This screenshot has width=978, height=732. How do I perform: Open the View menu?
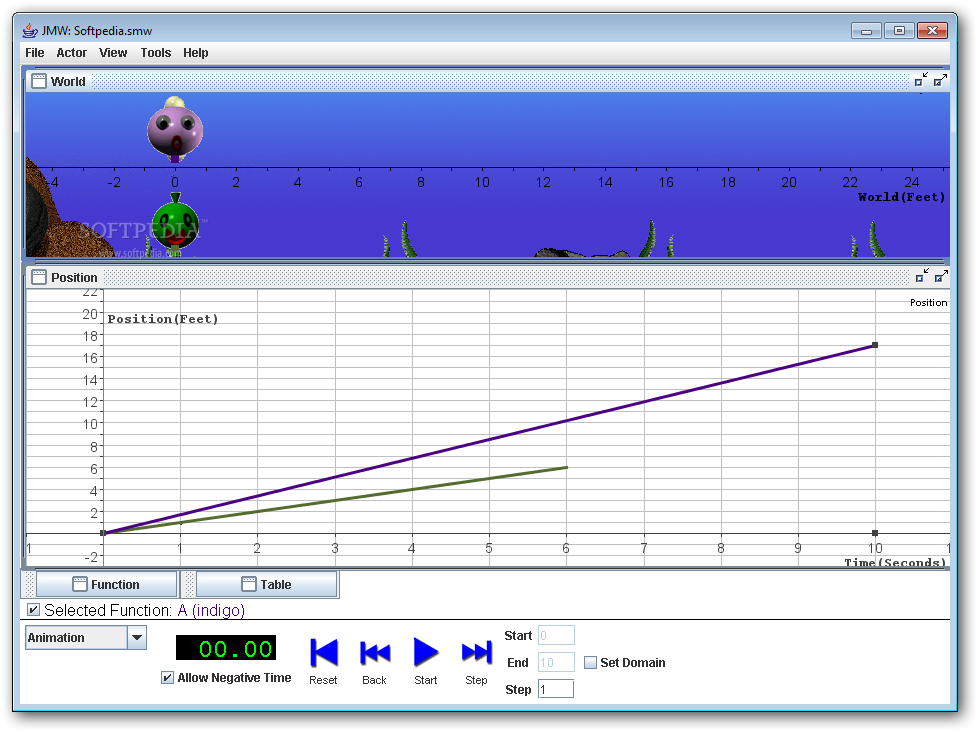pyautogui.click(x=113, y=53)
